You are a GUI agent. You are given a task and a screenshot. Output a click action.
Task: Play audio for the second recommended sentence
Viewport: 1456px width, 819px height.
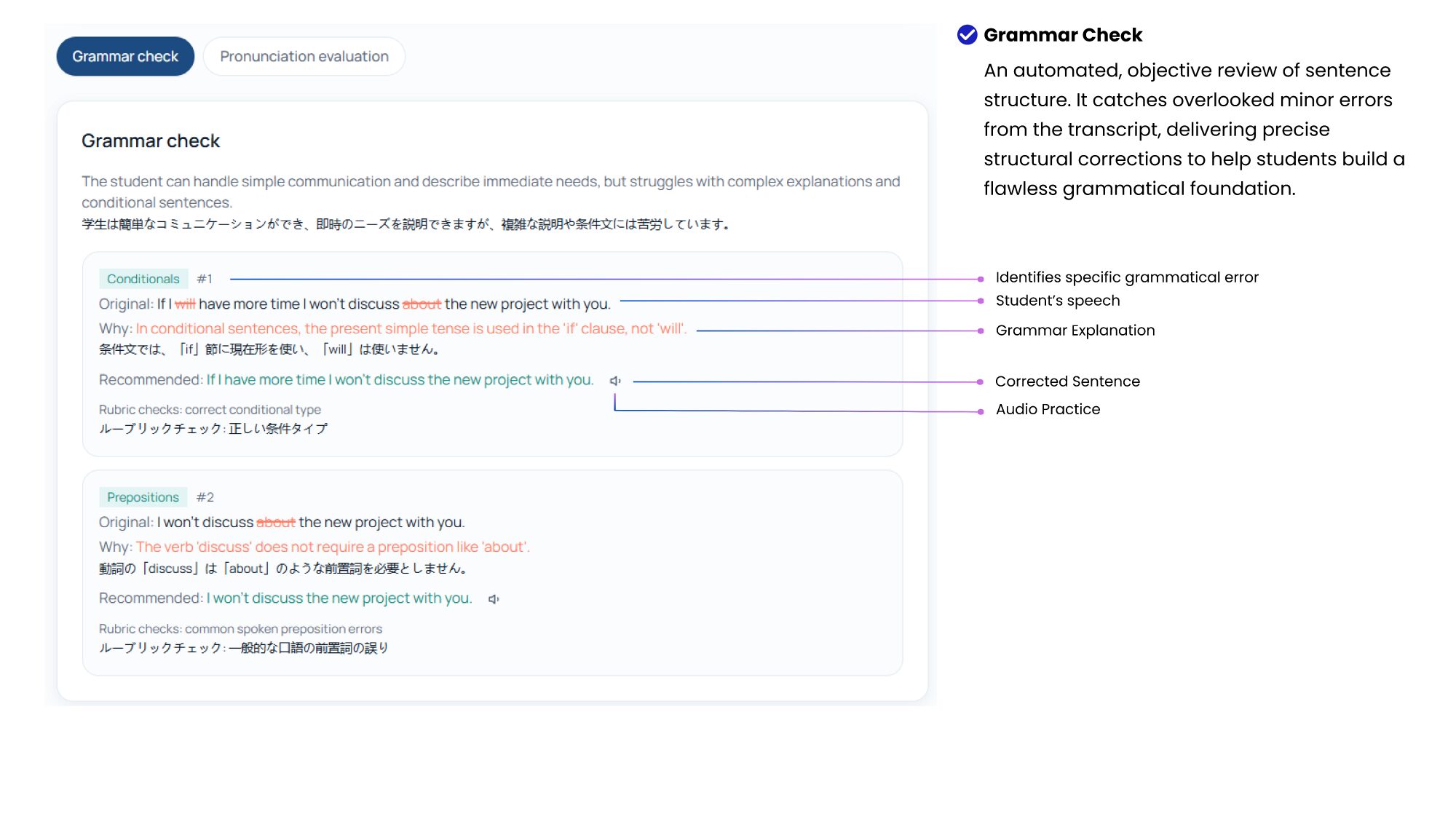[x=494, y=599]
